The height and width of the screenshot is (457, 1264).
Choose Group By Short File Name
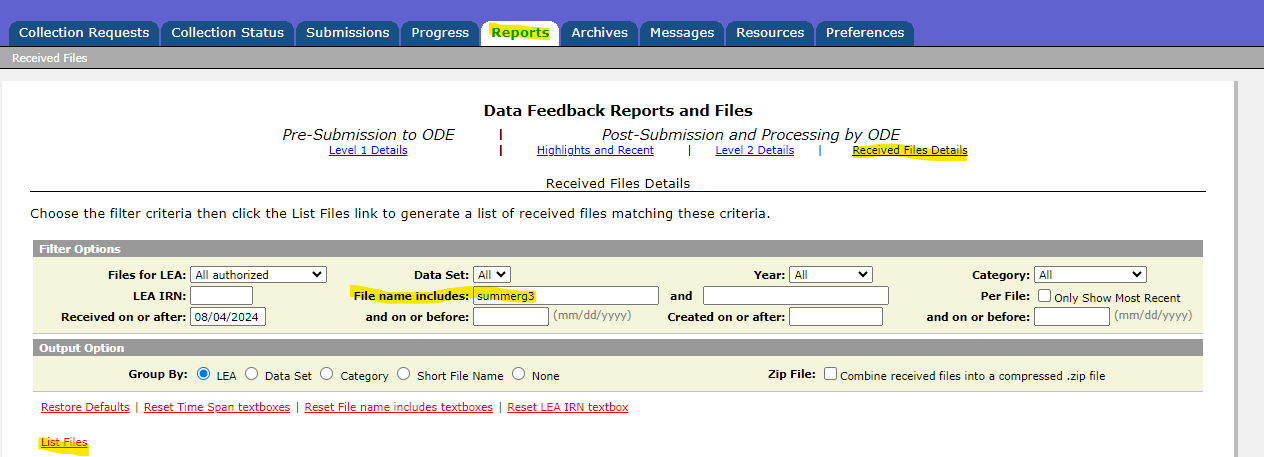[x=404, y=375]
